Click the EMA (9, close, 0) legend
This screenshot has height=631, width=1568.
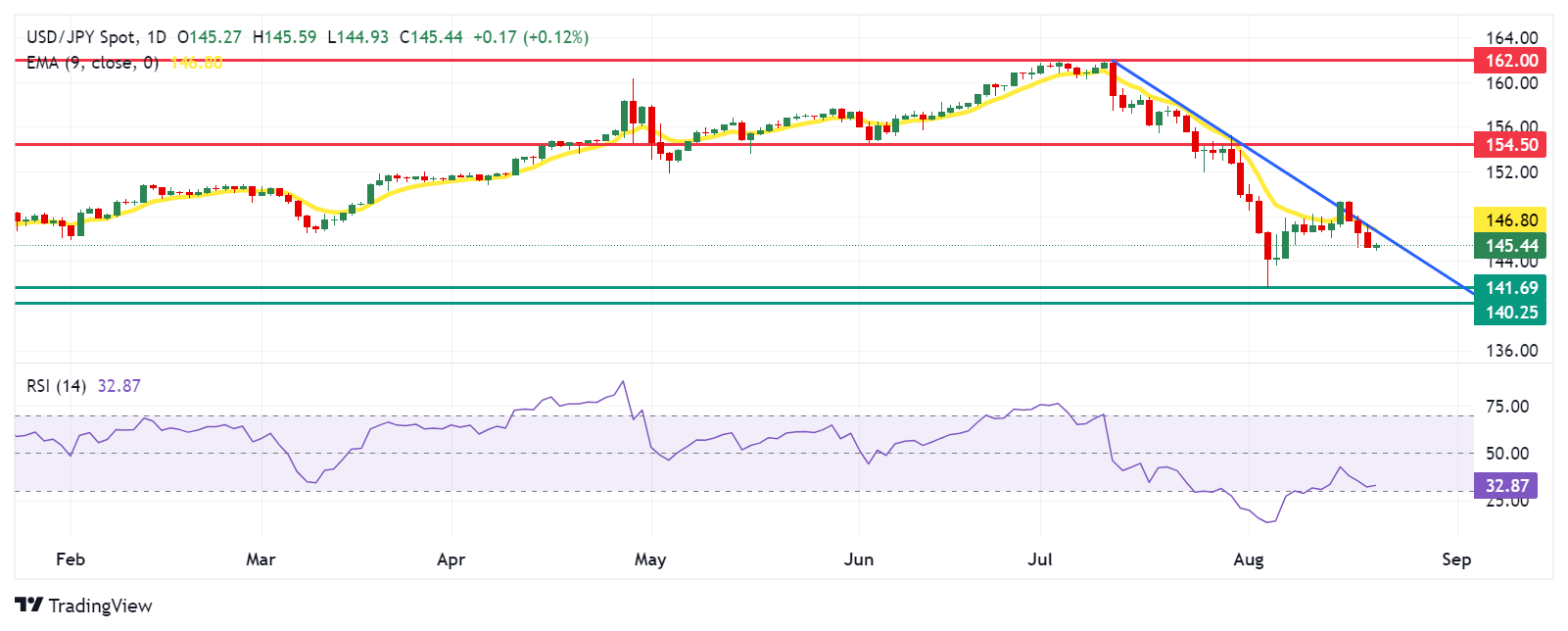(92, 63)
